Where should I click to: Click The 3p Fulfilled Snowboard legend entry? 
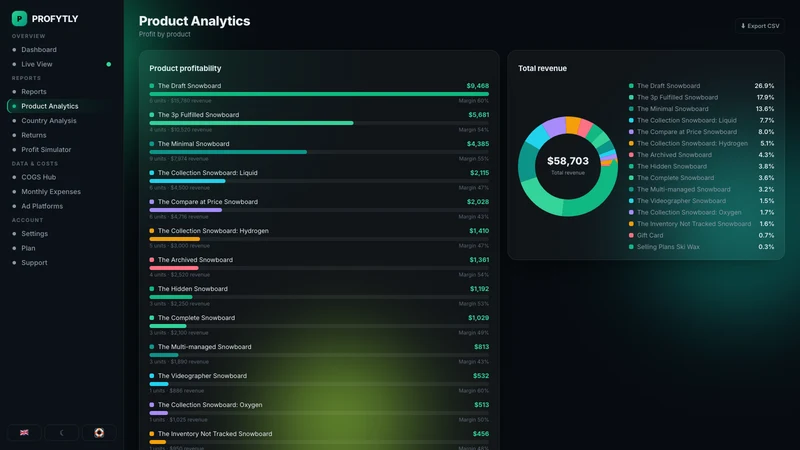702,97
